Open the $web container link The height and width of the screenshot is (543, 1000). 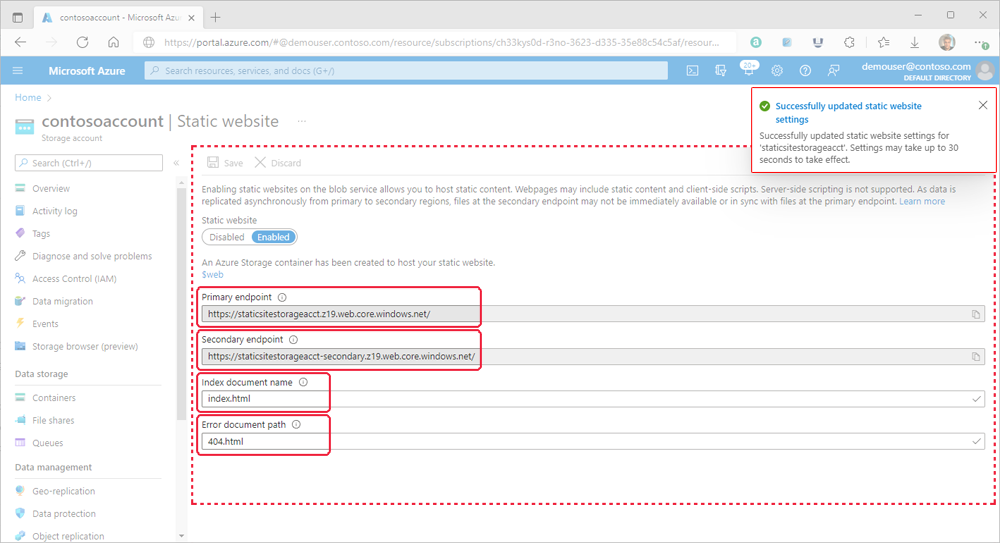pyautogui.click(x=212, y=274)
